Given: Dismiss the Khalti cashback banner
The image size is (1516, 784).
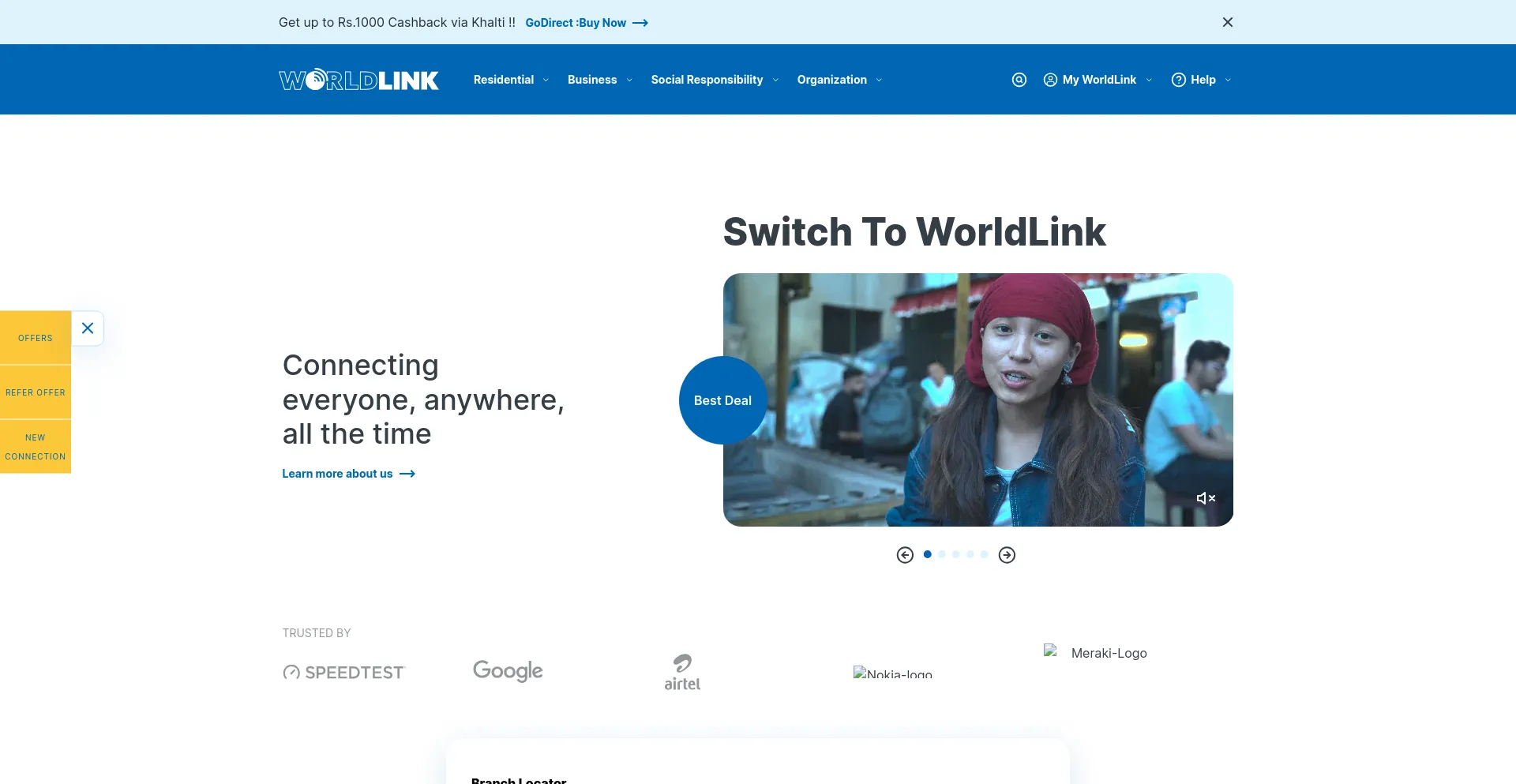Looking at the screenshot, I should coord(1228,22).
